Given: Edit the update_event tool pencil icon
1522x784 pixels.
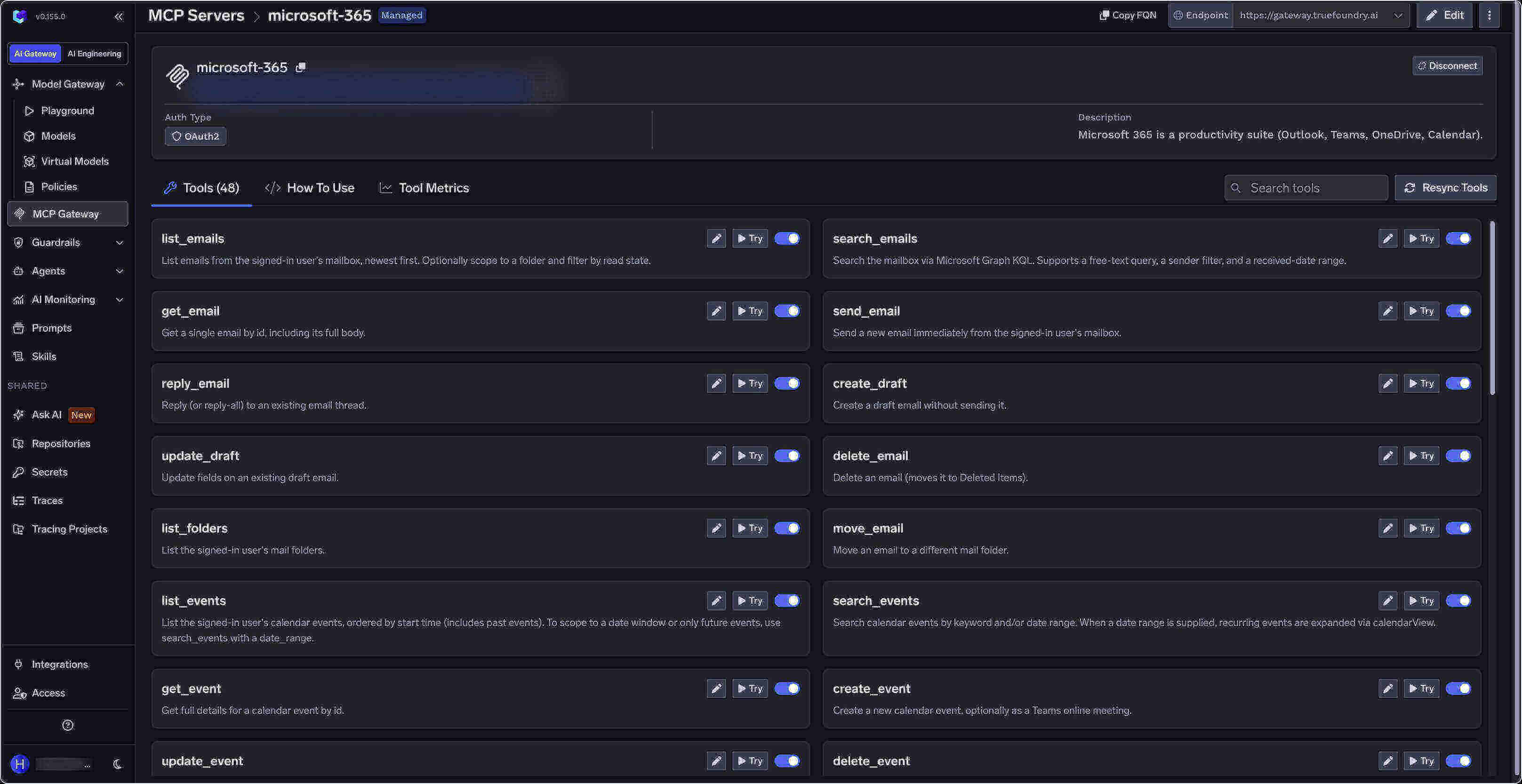Looking at the screenshot, I should 716,761.
